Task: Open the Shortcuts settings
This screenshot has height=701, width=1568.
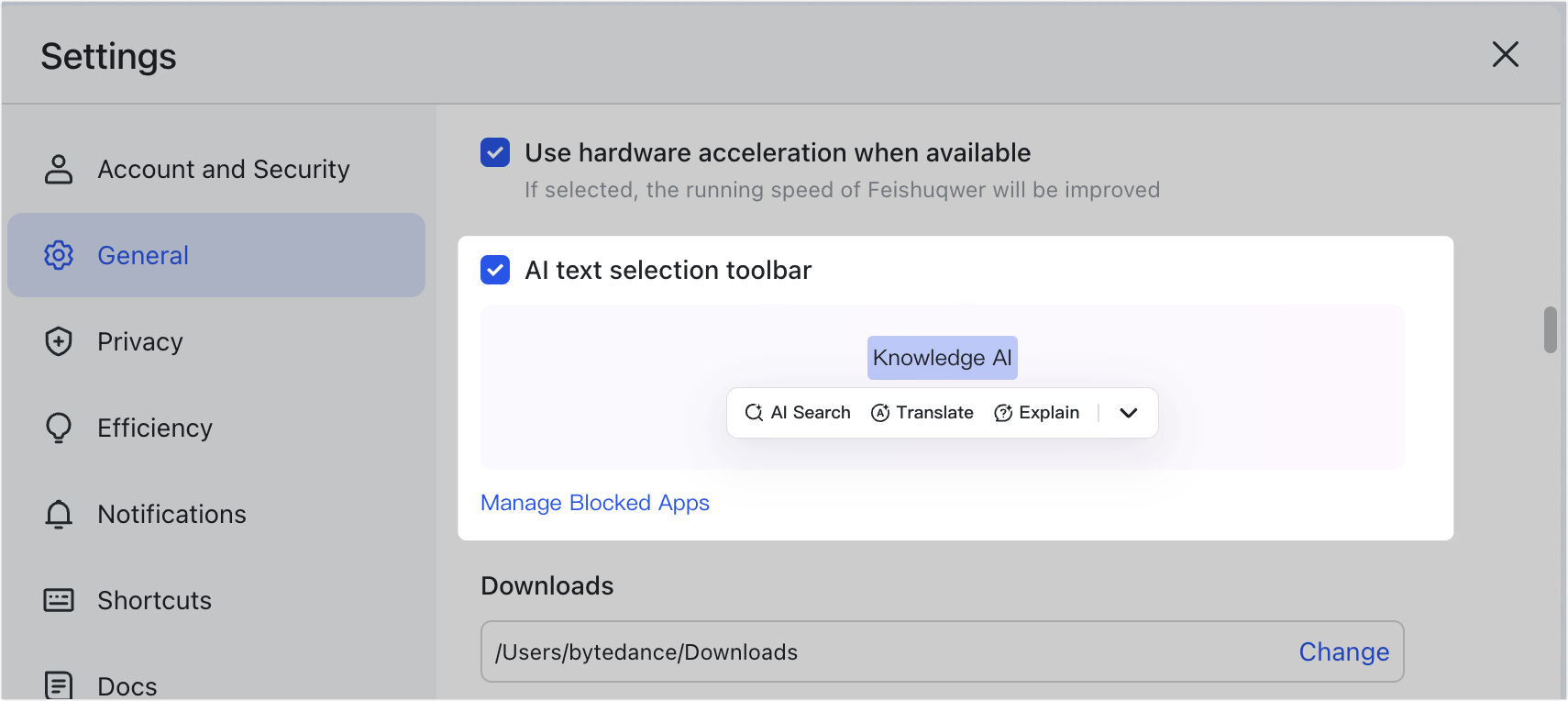Action: point(216,600)
